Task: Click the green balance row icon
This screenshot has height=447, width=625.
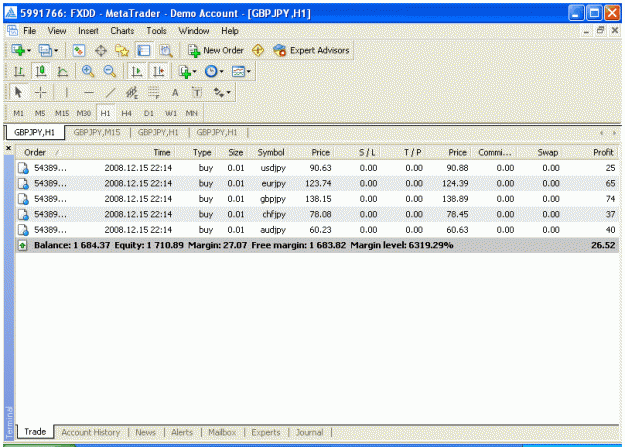Action: [23, 246]
